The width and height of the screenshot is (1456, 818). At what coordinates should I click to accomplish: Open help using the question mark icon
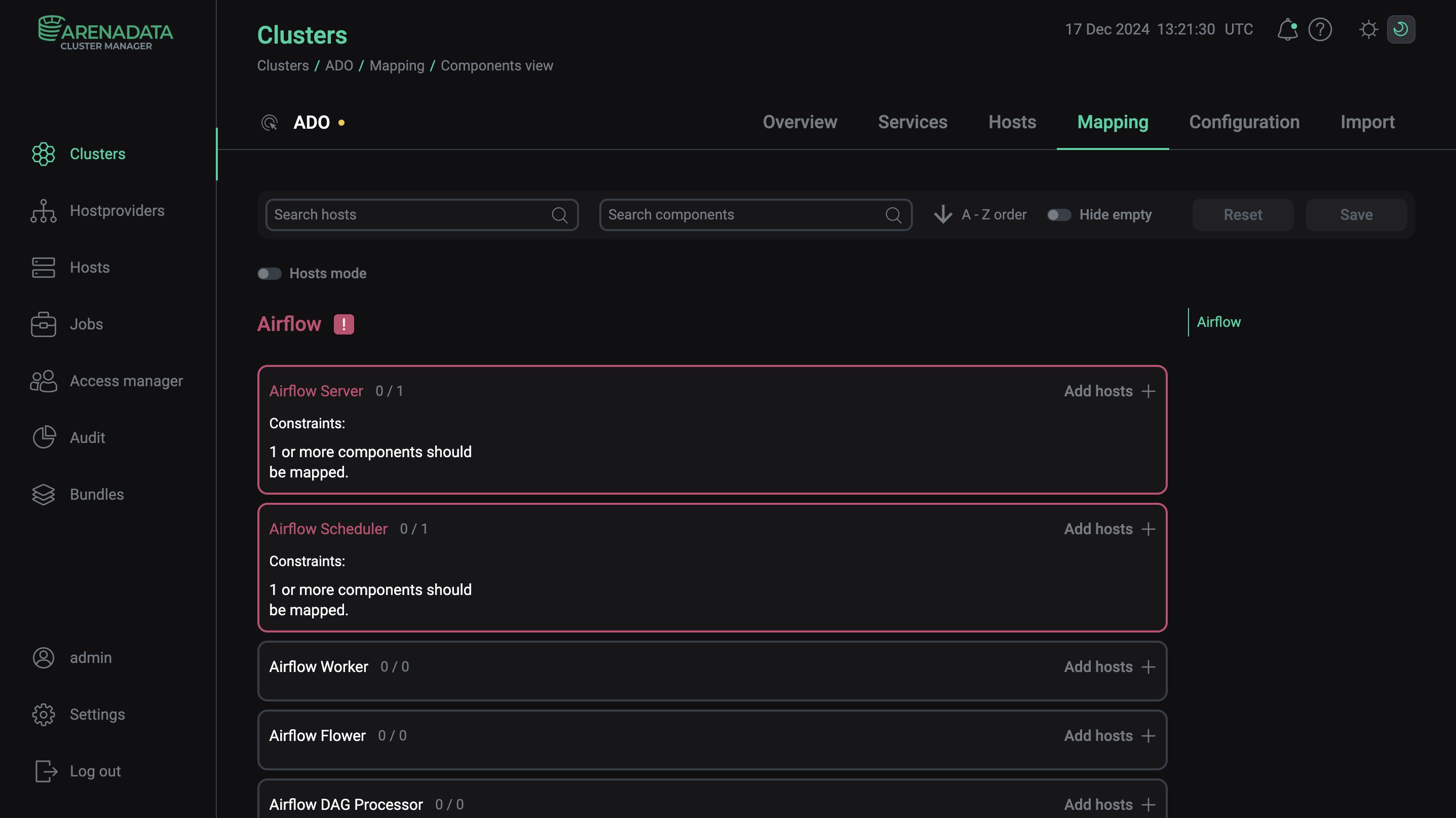[1321, 29]
